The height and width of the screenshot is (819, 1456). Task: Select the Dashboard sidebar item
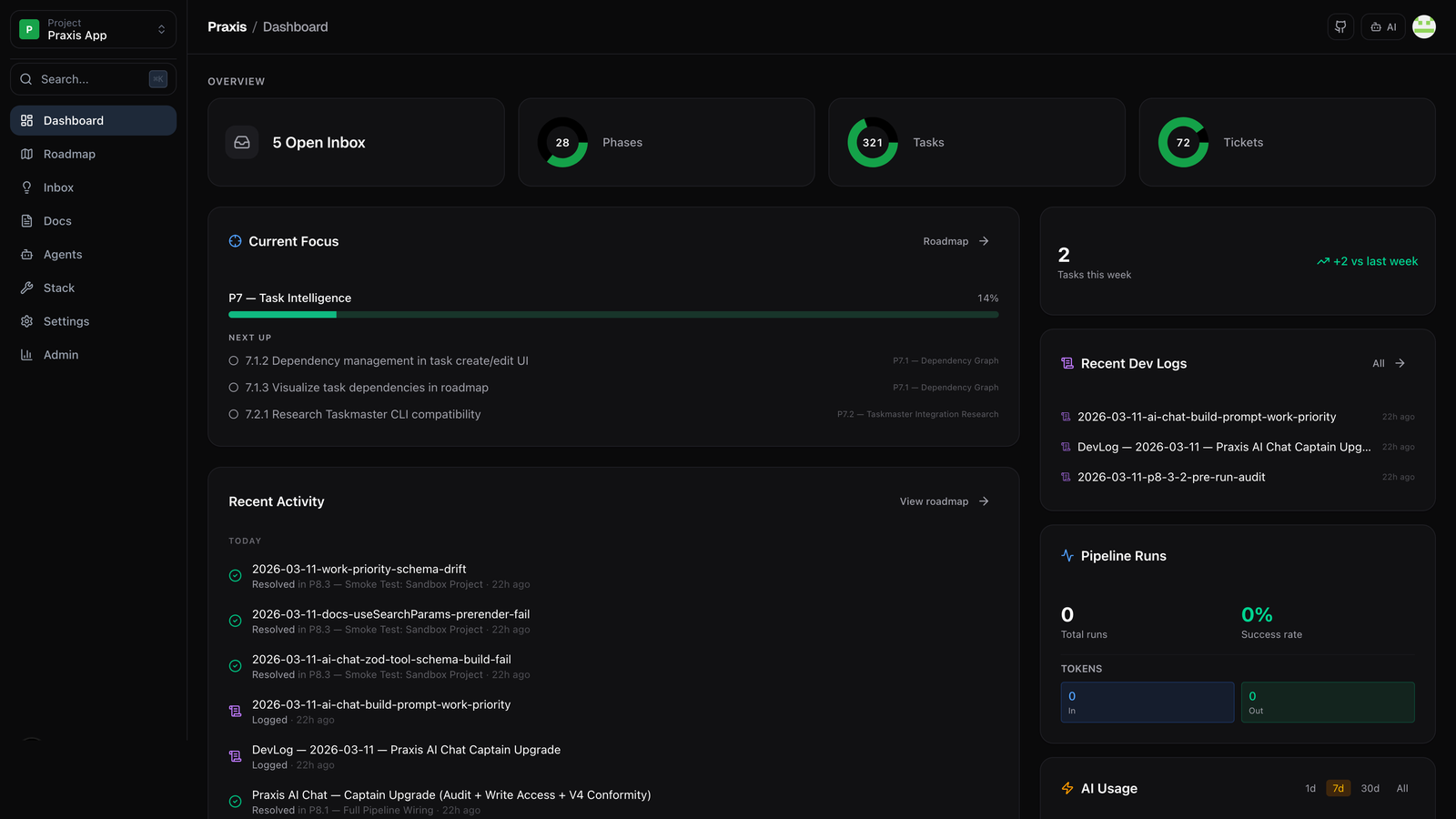point(73,120)
